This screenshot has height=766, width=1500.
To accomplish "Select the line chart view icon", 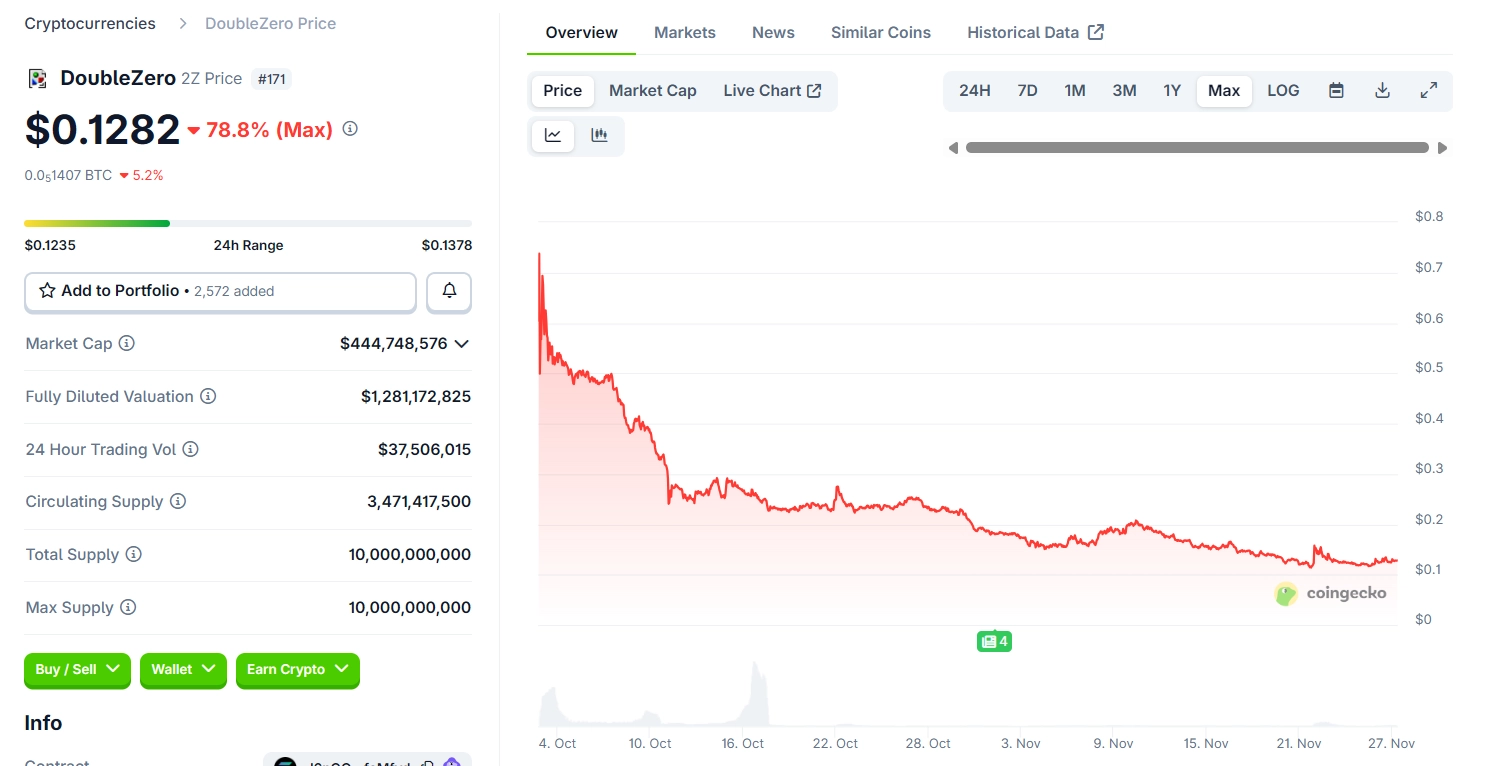I will click(x=553, y=136).
